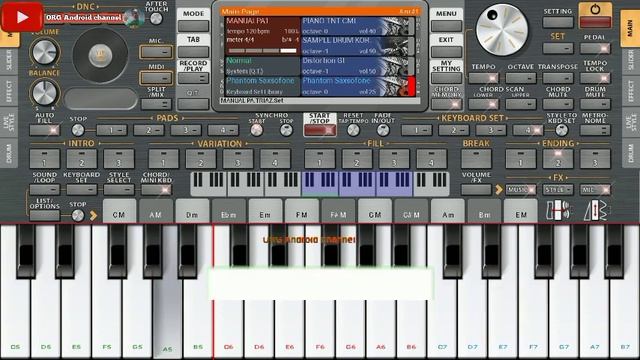
Task: Toggle the Chord Mute button
Action: point(558,104)
